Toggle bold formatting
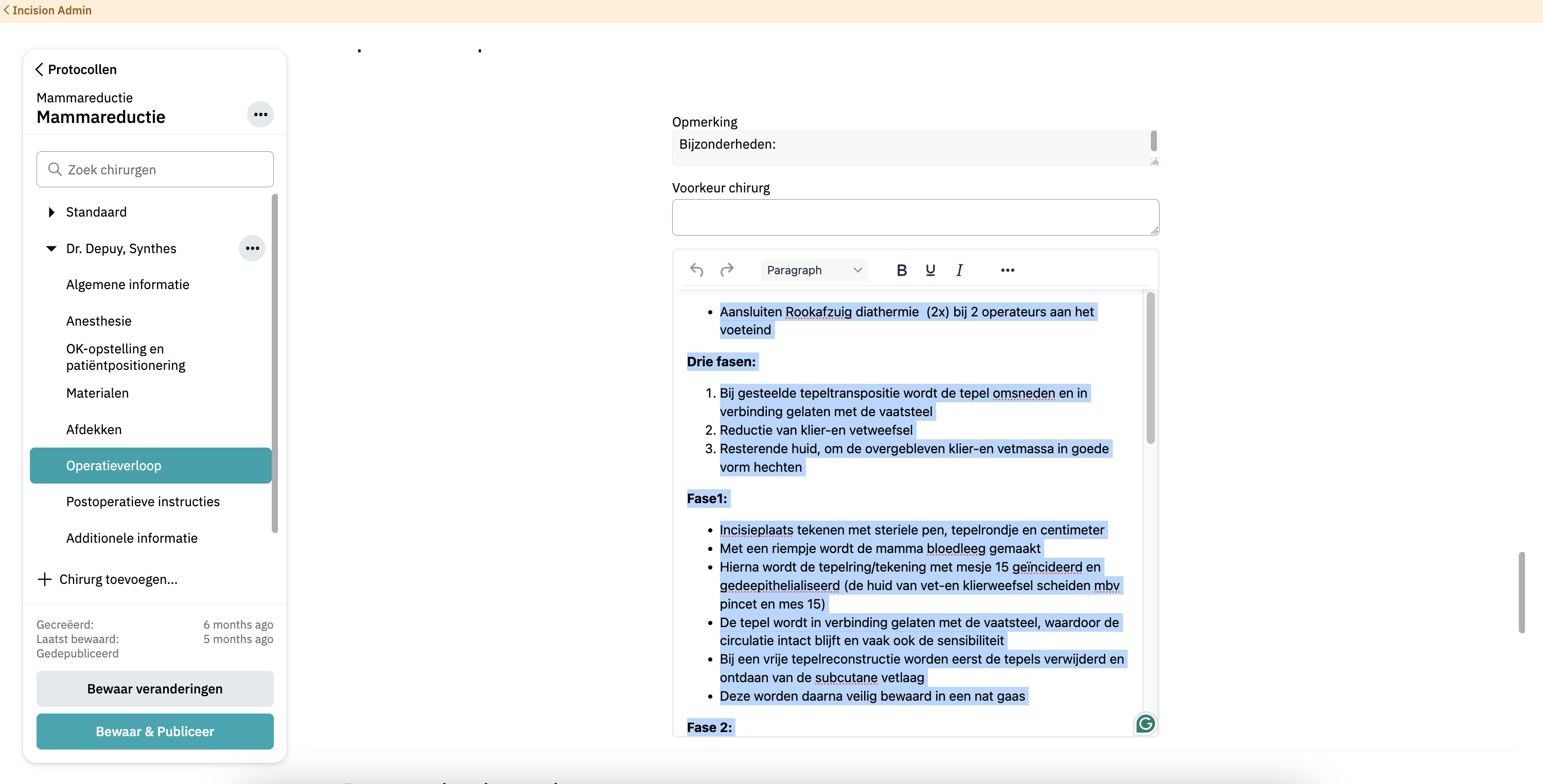 902,270
